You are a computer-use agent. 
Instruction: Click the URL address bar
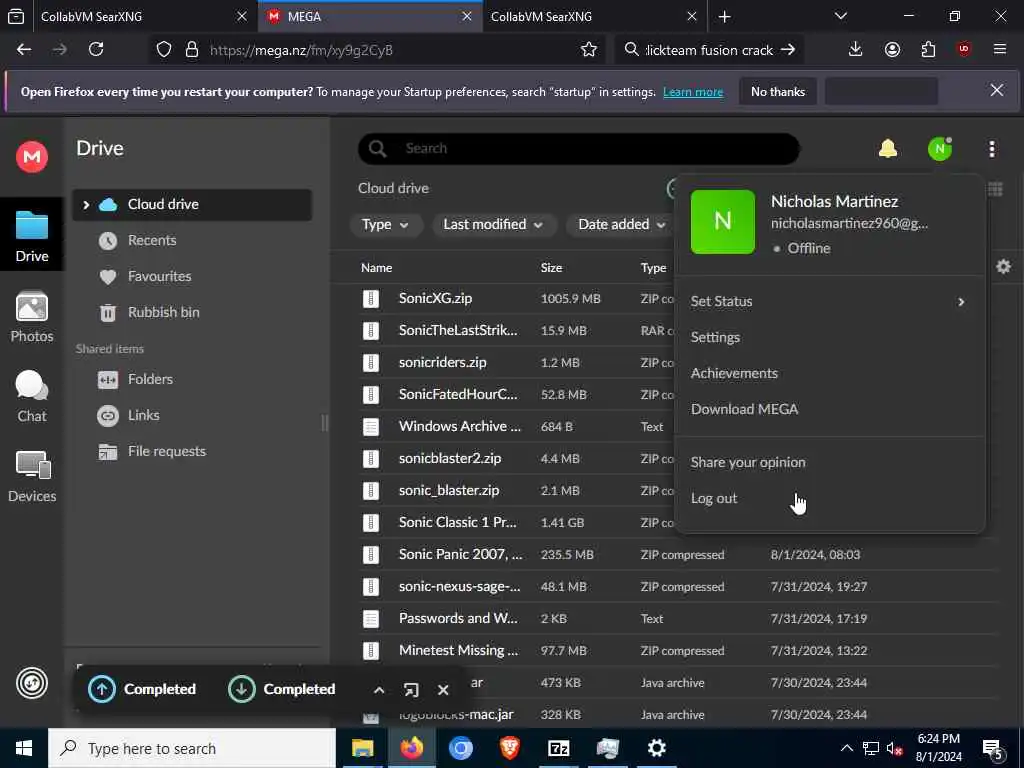[x=392, y=50]
